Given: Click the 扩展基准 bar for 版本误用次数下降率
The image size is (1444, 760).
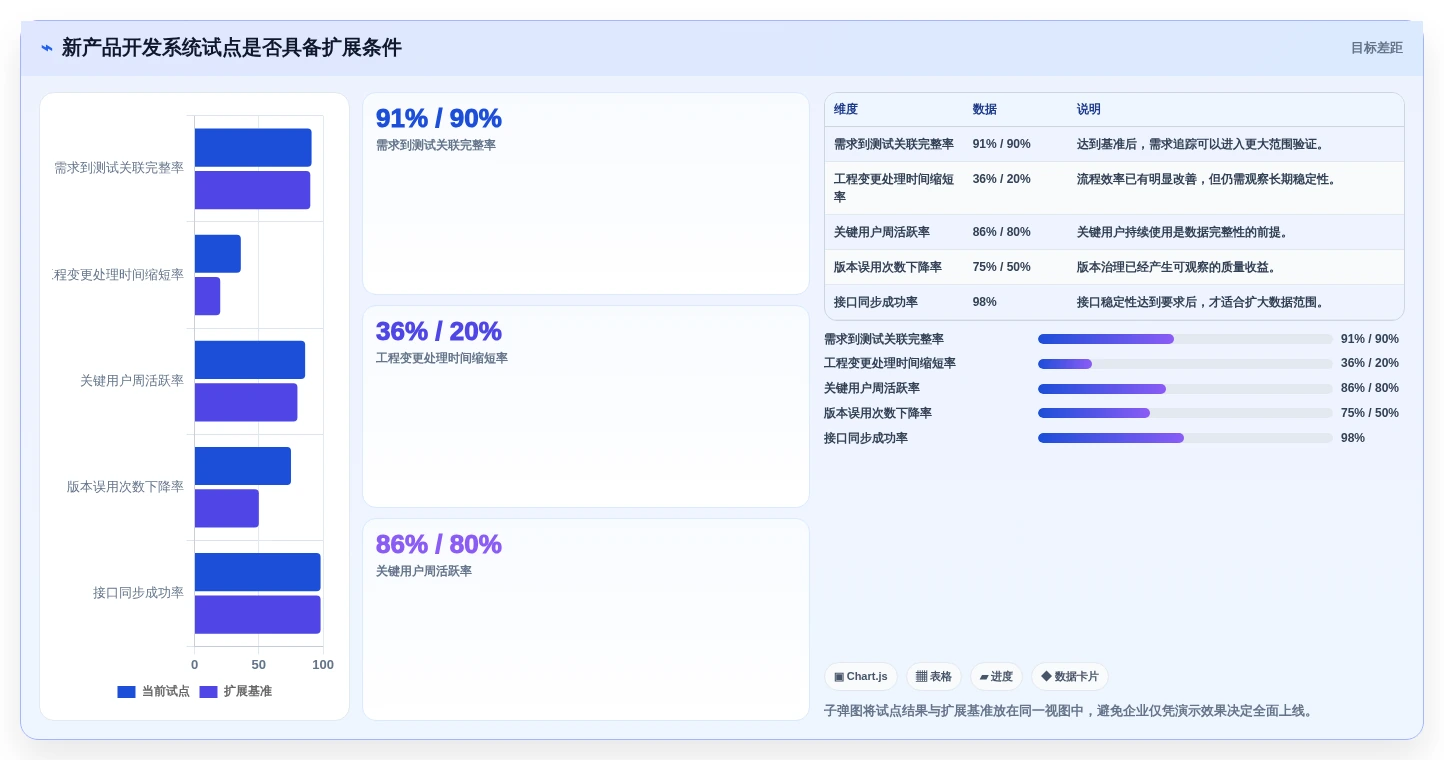Looking at the screenshot, I should click(x=227, y=508).
